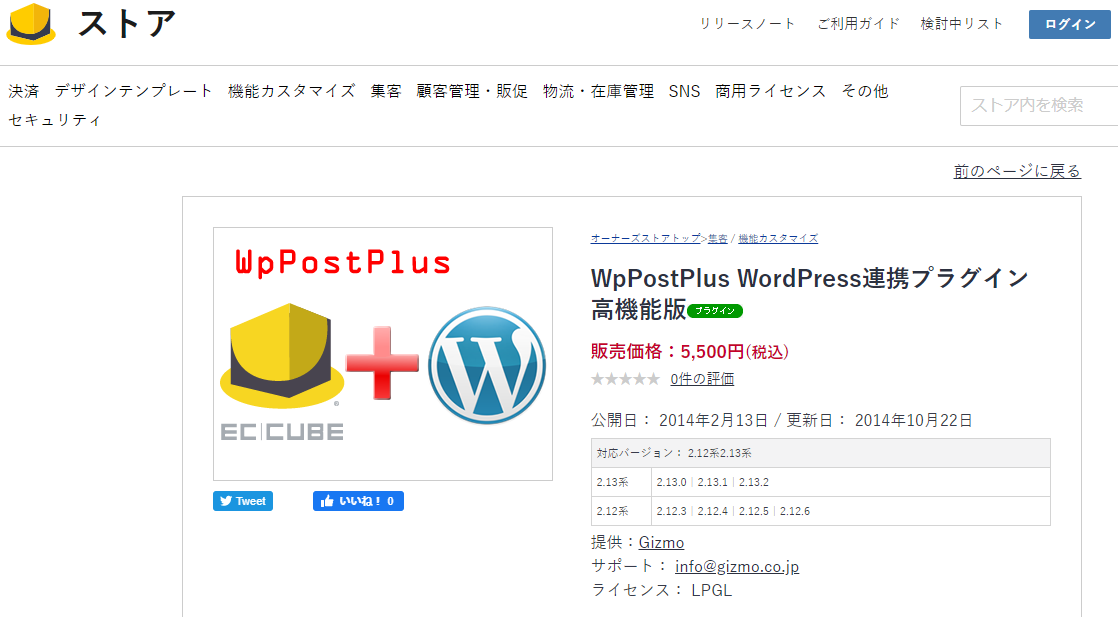Image resolution: width=1118 pixels, height=617 pixels.
Task: Click the 2.12.3 version cell
Action: (x=672, y=511)
